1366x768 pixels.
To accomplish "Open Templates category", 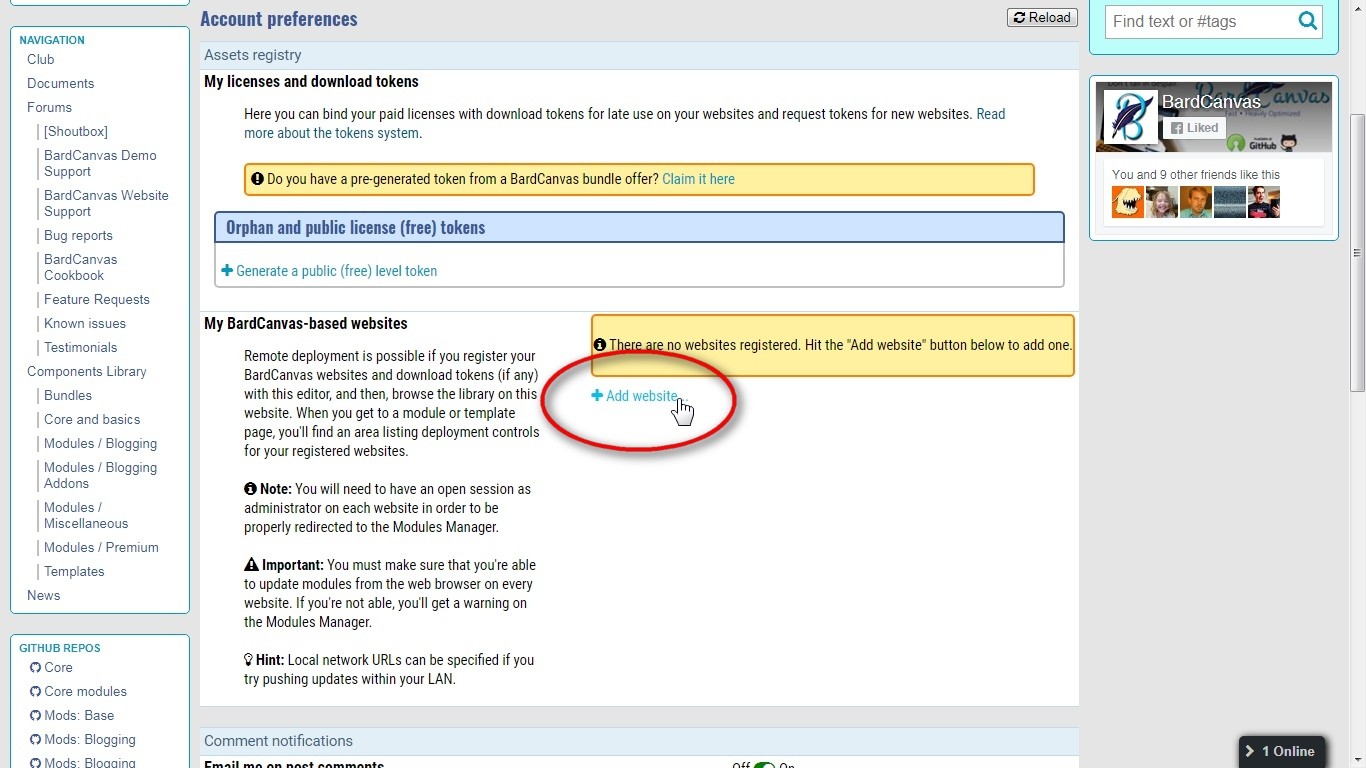I will pos(74,571).
